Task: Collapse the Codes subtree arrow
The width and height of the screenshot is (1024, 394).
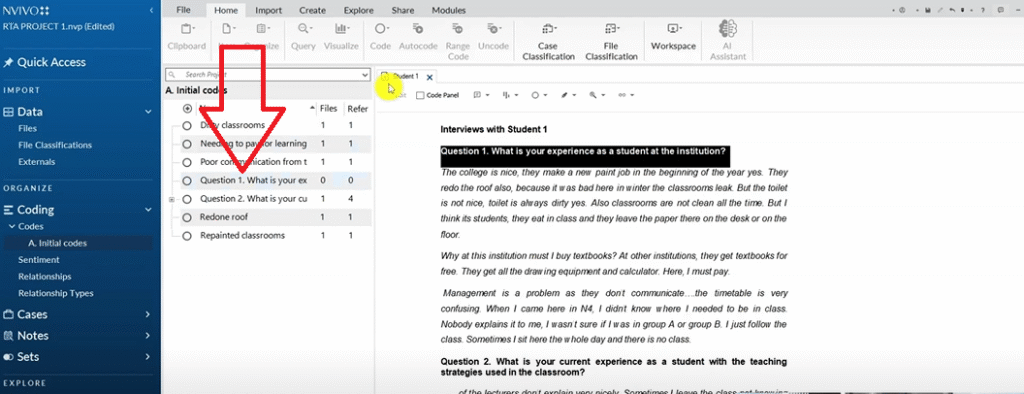Action: click(x=11, y=227)
